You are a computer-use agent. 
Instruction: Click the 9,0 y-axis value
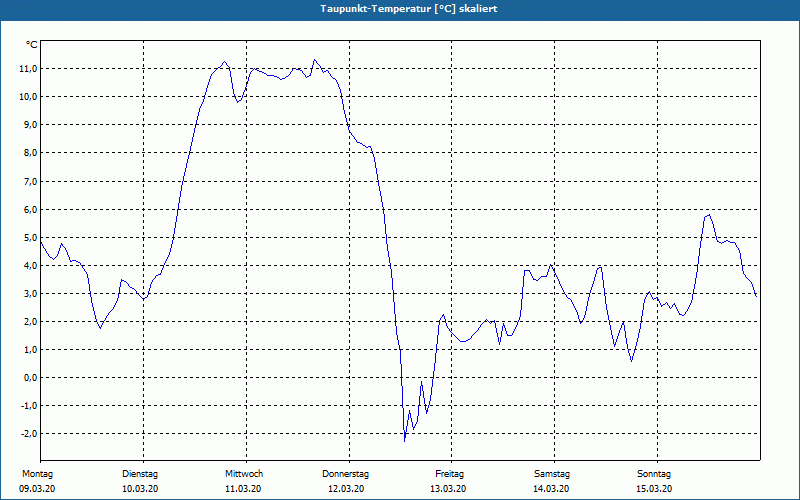[x=30, y=125]
